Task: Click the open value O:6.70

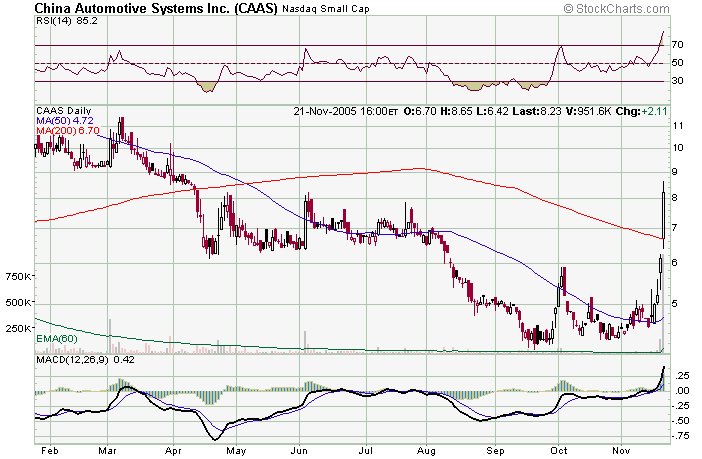Action: coord(420,111)
